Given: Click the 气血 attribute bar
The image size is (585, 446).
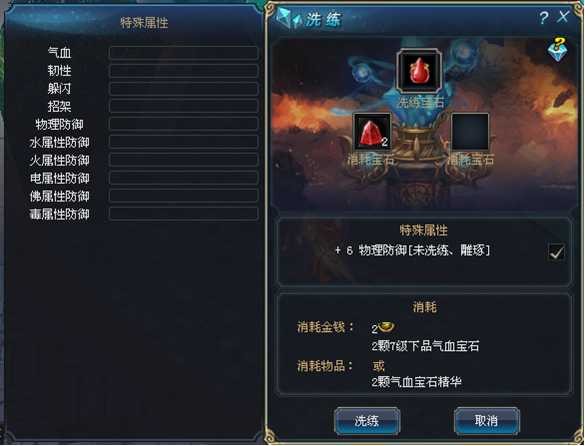Looking at the screenshot, I should coord(184,53).
